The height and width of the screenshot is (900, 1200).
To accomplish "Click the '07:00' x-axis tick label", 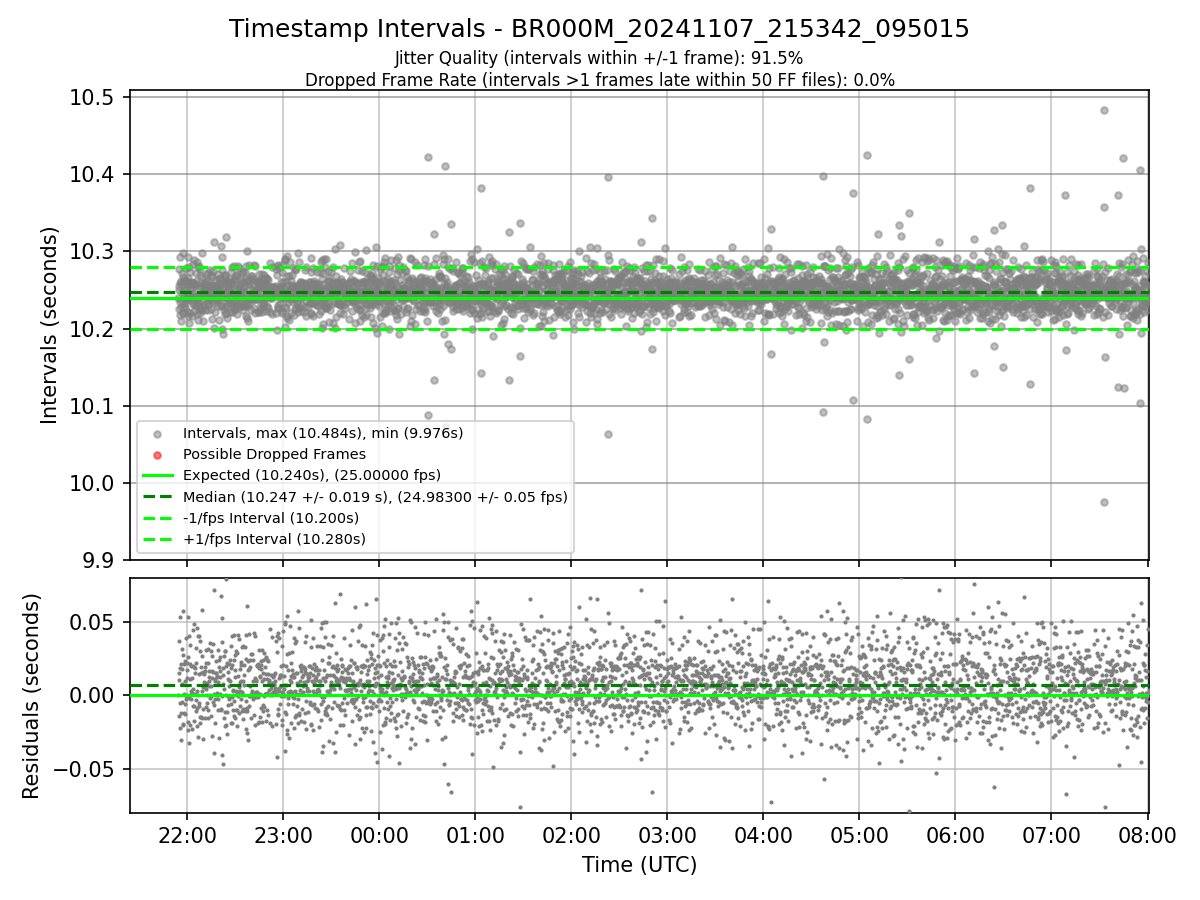I will click(1051, 836).
